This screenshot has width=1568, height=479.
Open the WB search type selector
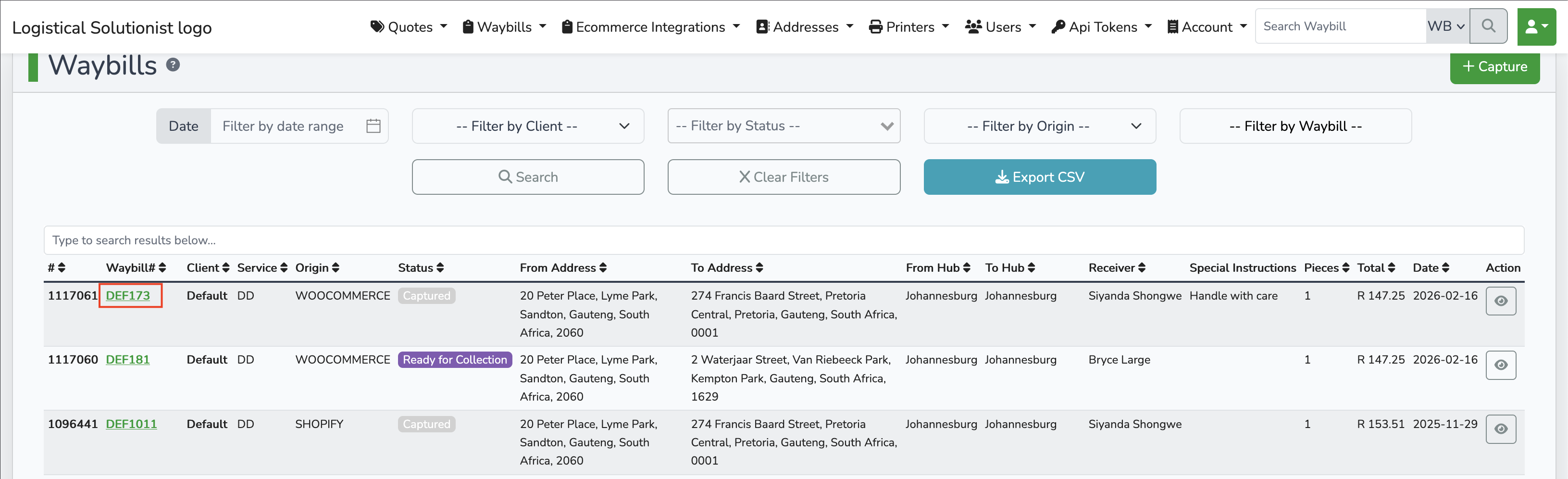(1447, 26)
